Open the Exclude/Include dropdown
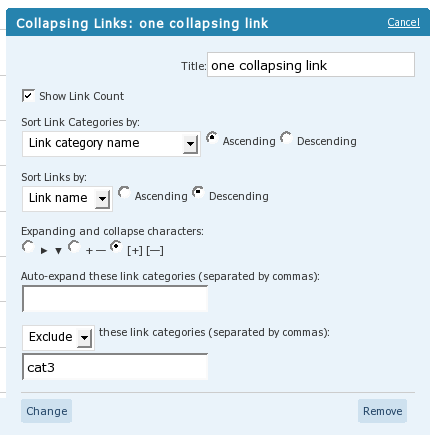Viewport: 447px width, 435px height. [58, 338]
